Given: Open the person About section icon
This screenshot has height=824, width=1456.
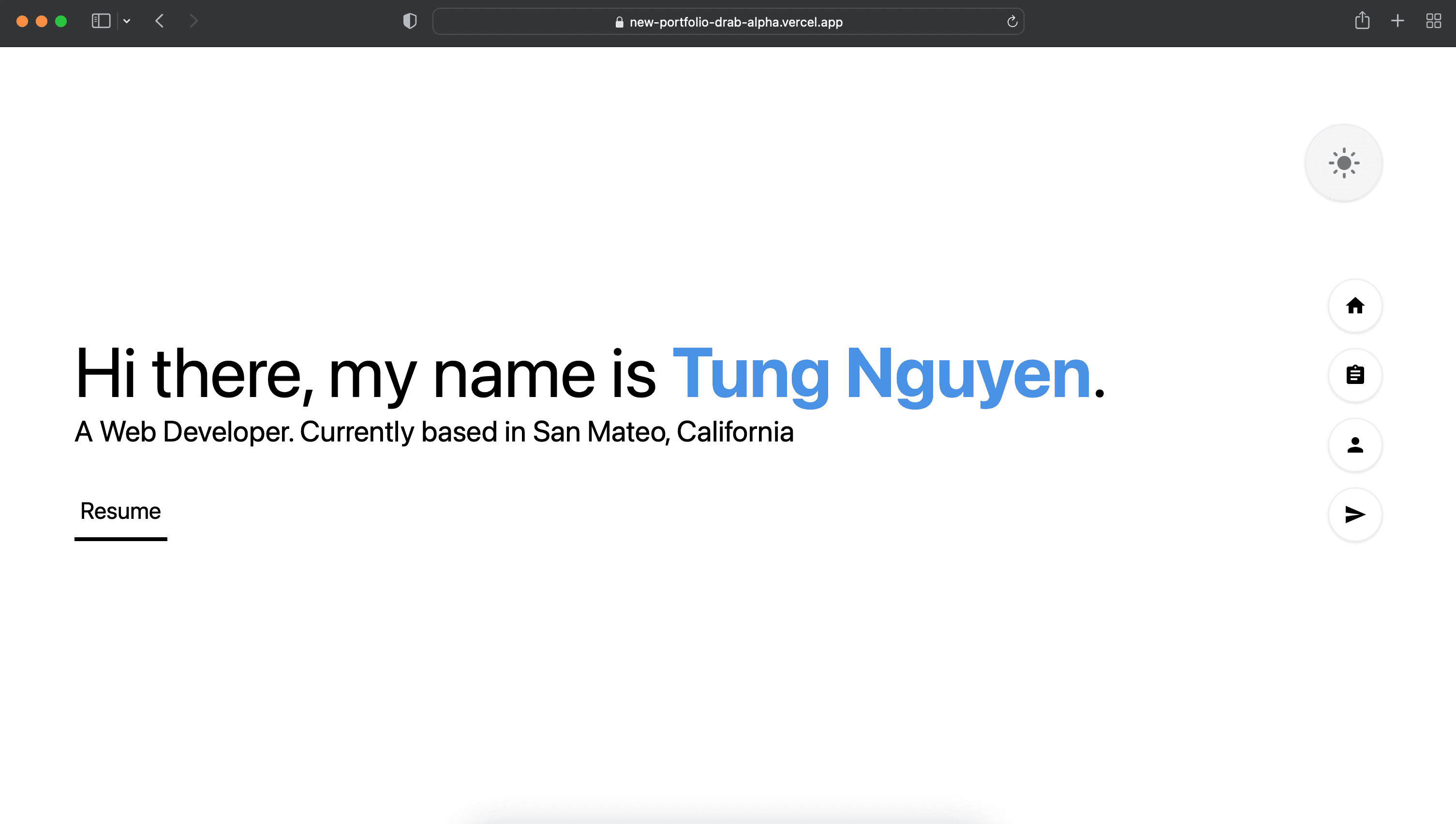Looking at the screenshot, I should [x=1355, y=445].
